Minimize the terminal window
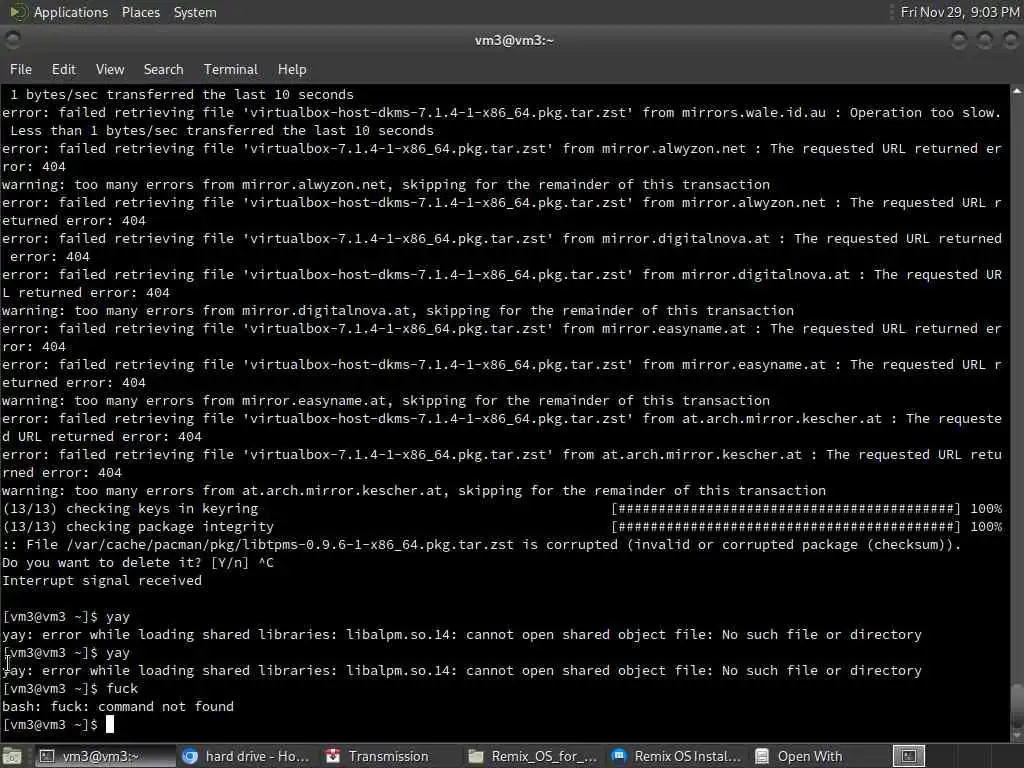 tap(959, 40)
